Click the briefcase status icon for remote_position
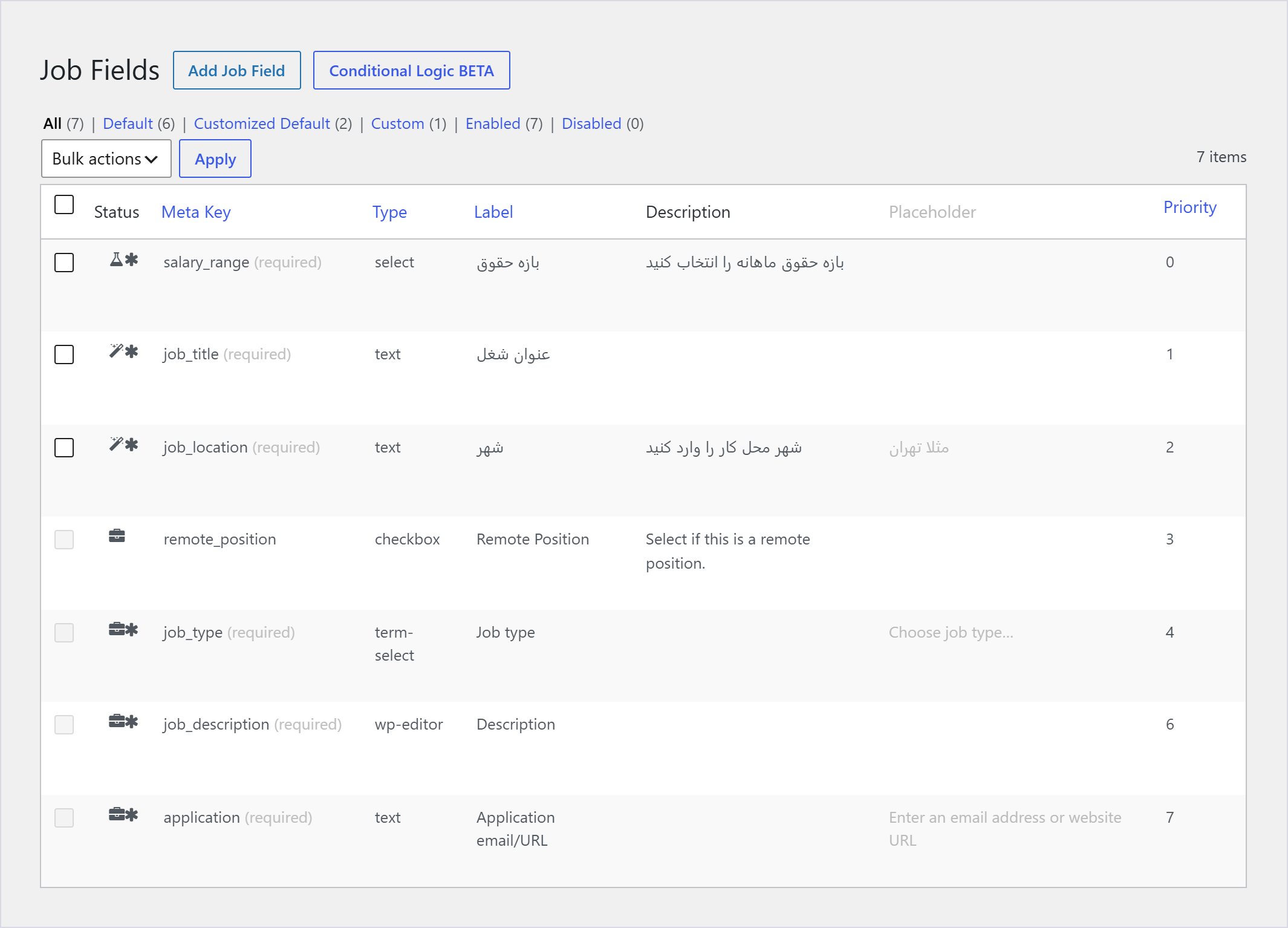Screen dimensions: 1288x928 click(x=117, y=535)
